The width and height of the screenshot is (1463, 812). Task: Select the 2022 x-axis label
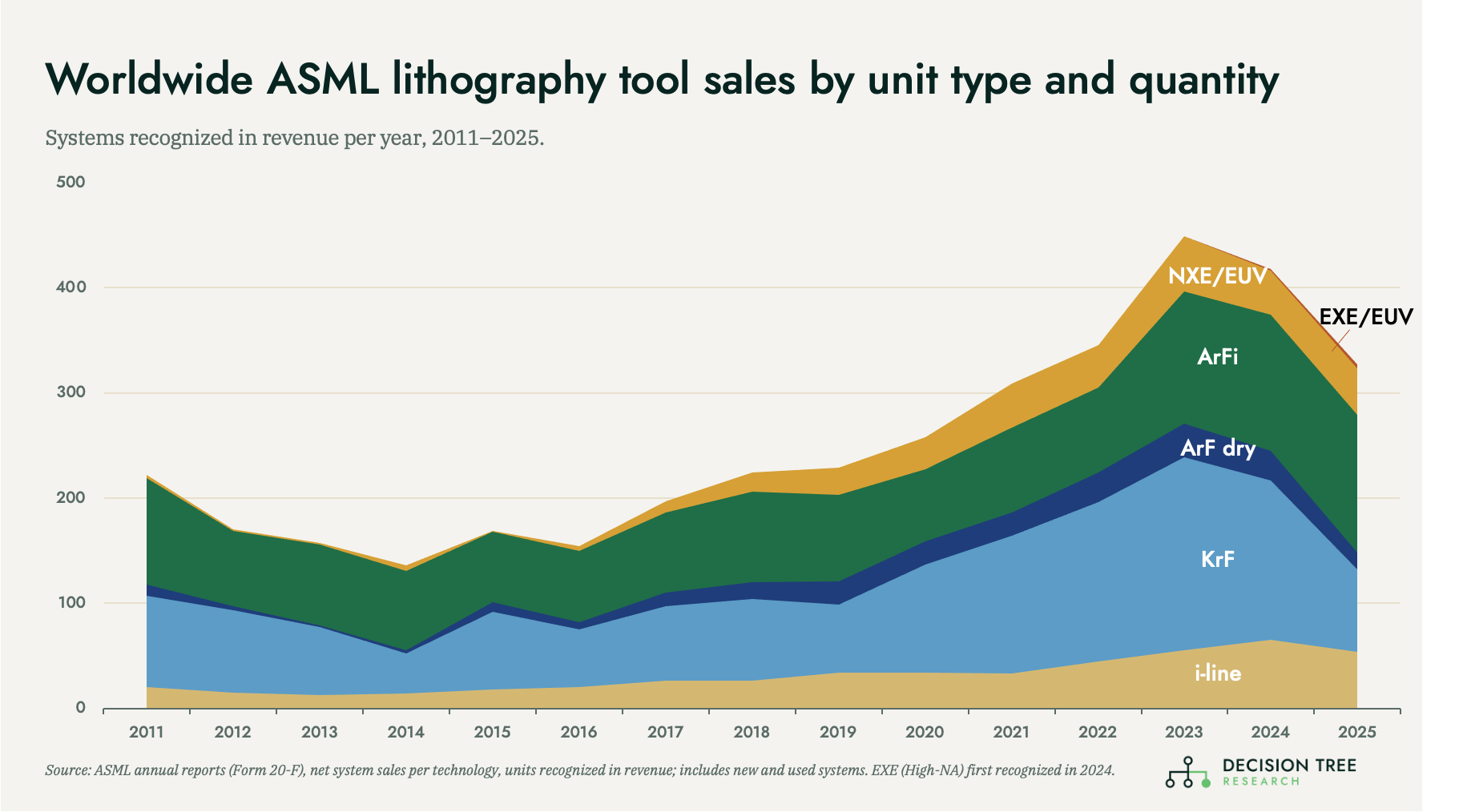tap(1098, 732)
